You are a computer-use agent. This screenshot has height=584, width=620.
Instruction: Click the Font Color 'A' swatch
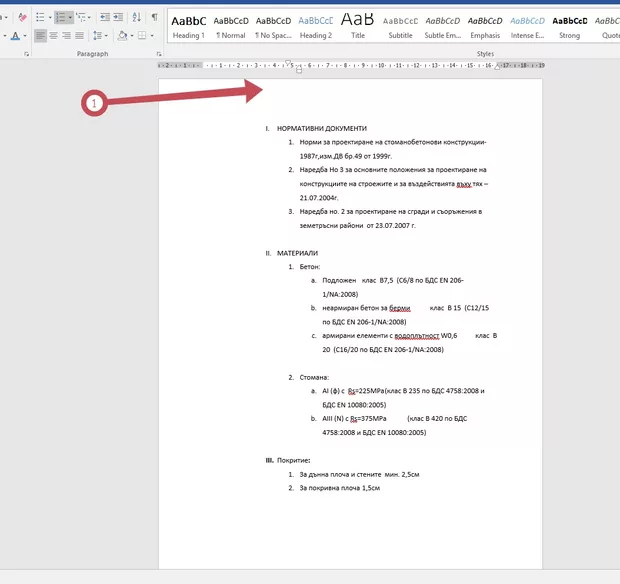(16, 36)
